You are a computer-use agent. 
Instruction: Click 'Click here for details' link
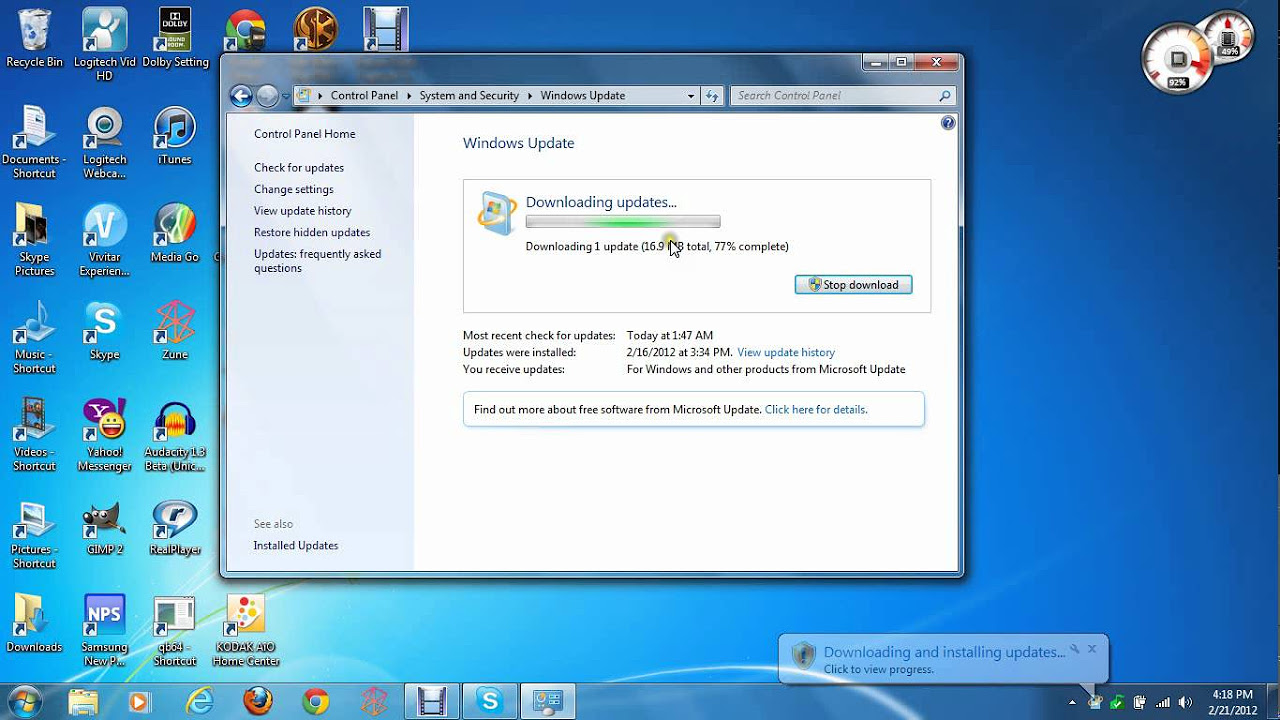point(816,410)
